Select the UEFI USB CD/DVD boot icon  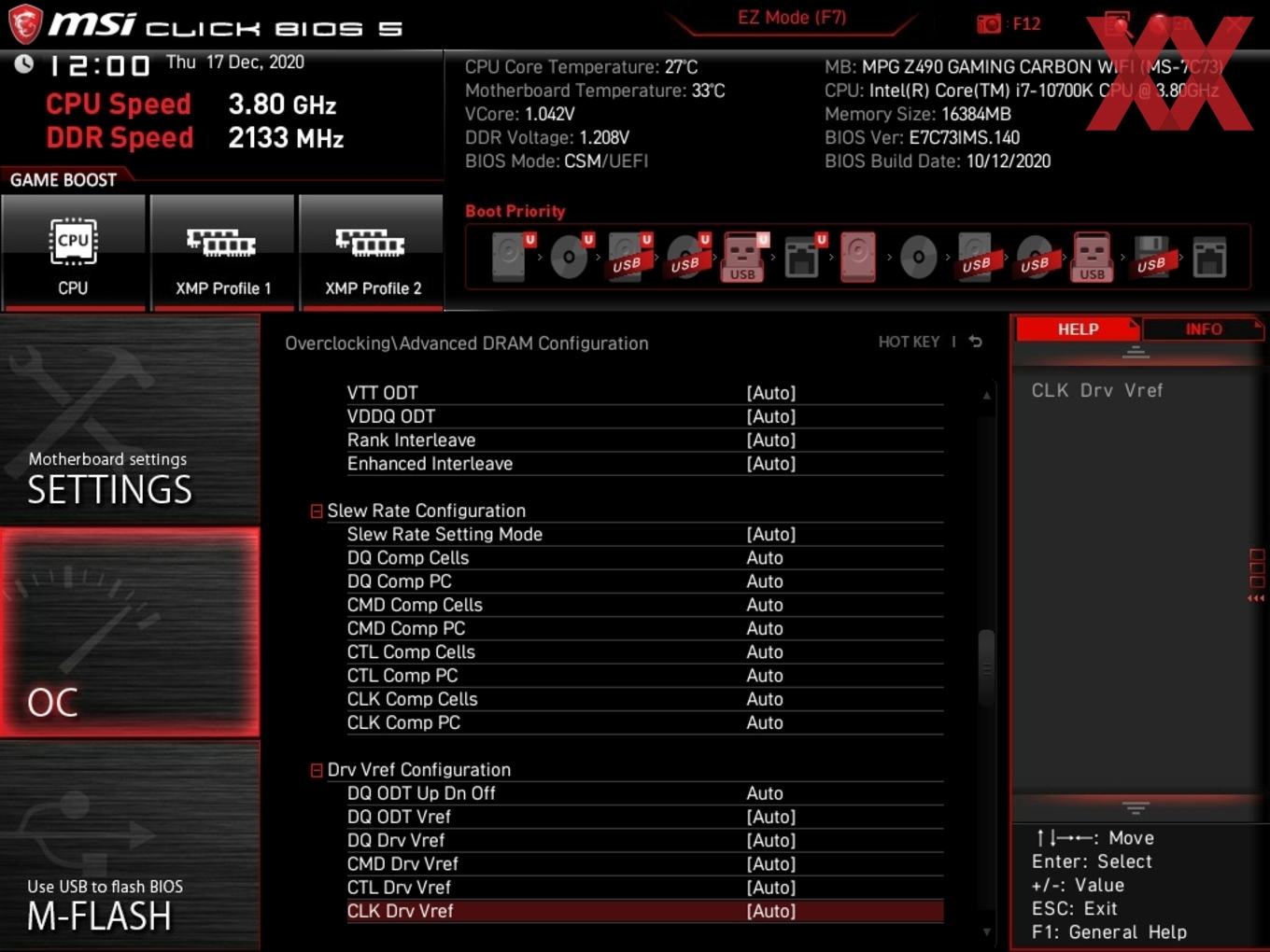coord(688,257)
